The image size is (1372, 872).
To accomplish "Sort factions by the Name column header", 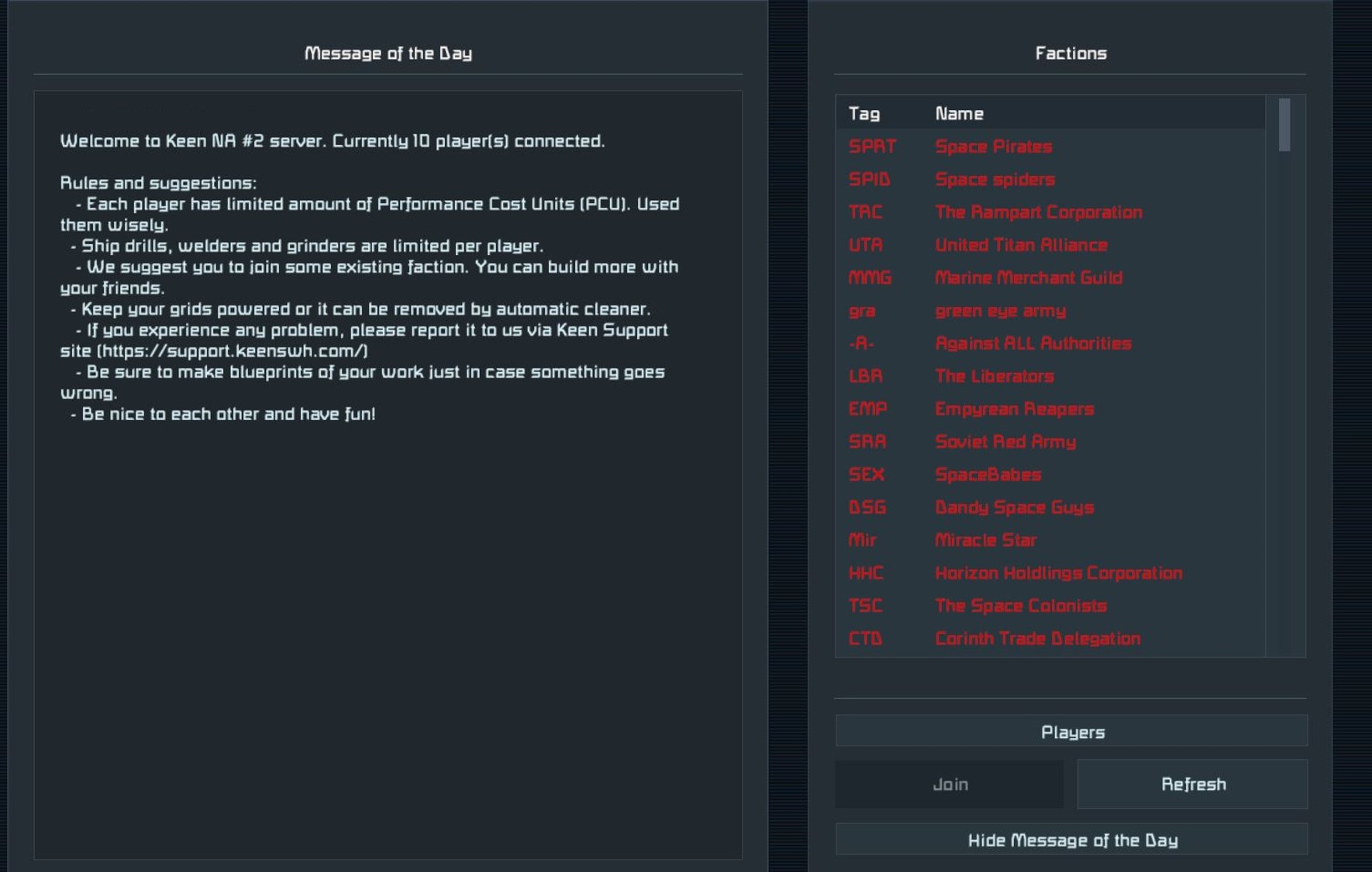I will (x=959, y=113).
